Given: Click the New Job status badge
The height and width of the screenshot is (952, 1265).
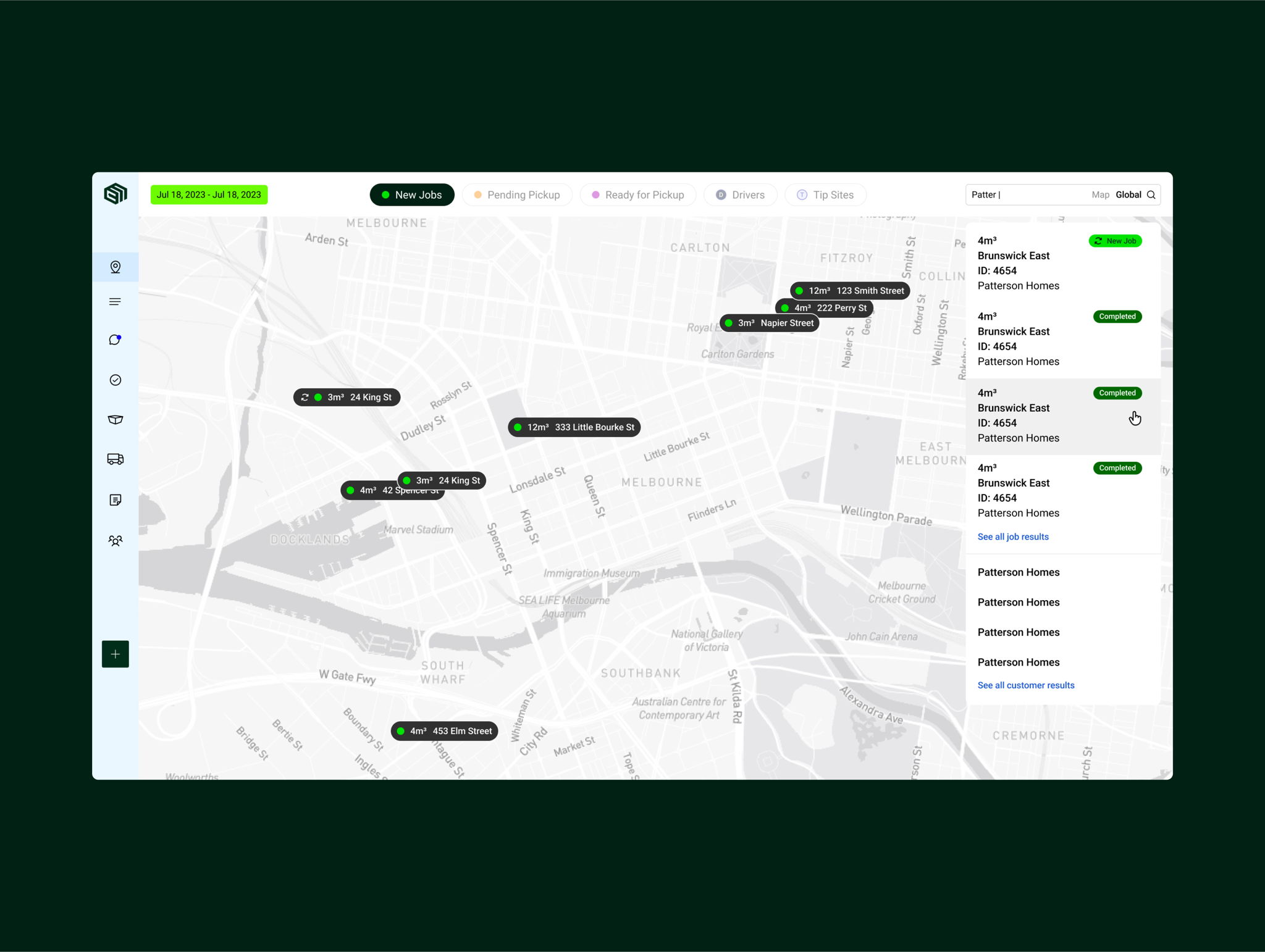Looking at the screenshot, I should pos(1116,241).
